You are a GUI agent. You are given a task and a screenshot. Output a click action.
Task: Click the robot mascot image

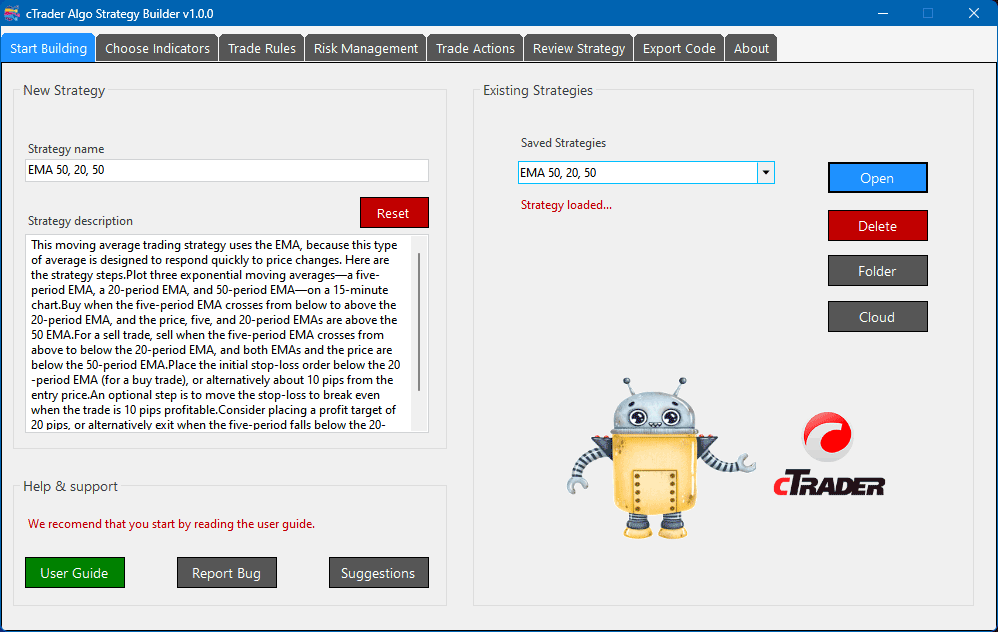[x=660, y=458]
